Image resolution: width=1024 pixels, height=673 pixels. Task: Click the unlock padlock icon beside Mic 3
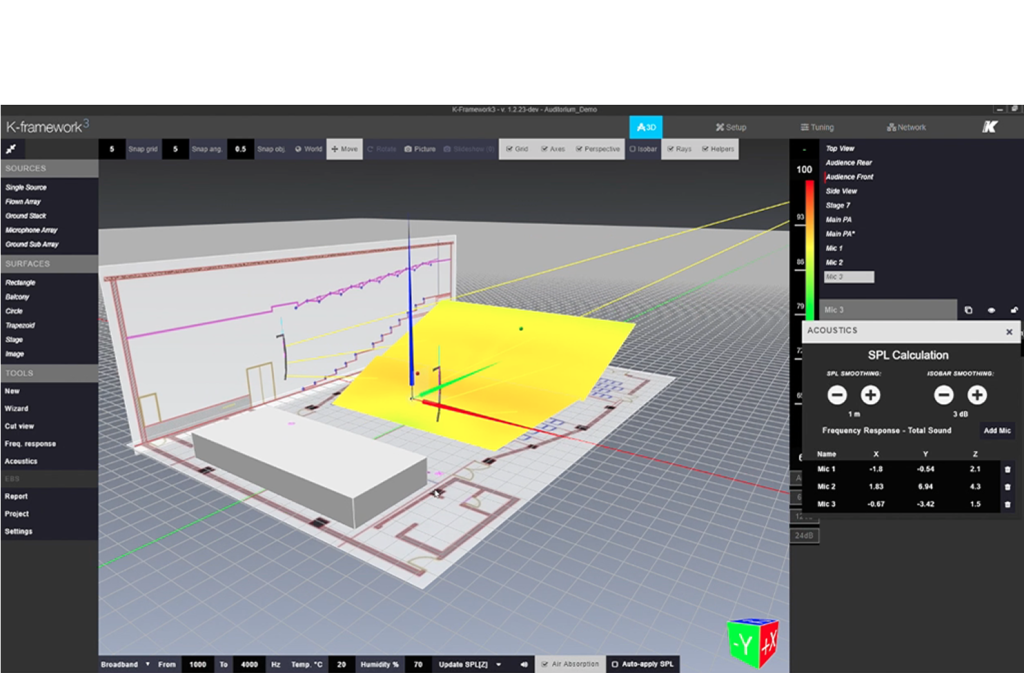point(1014,311)
